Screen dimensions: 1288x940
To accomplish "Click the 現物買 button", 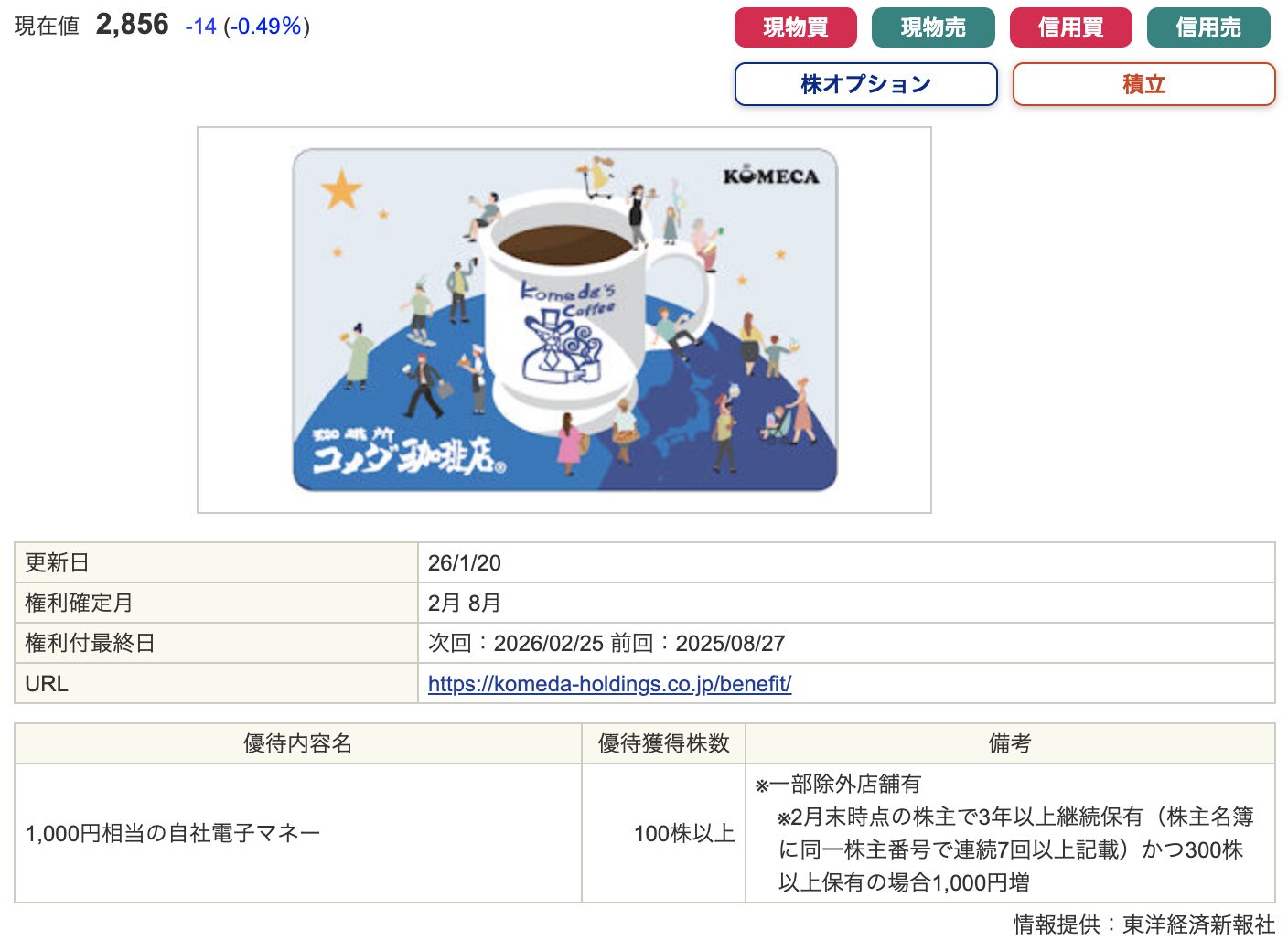I will coord(795,27).
